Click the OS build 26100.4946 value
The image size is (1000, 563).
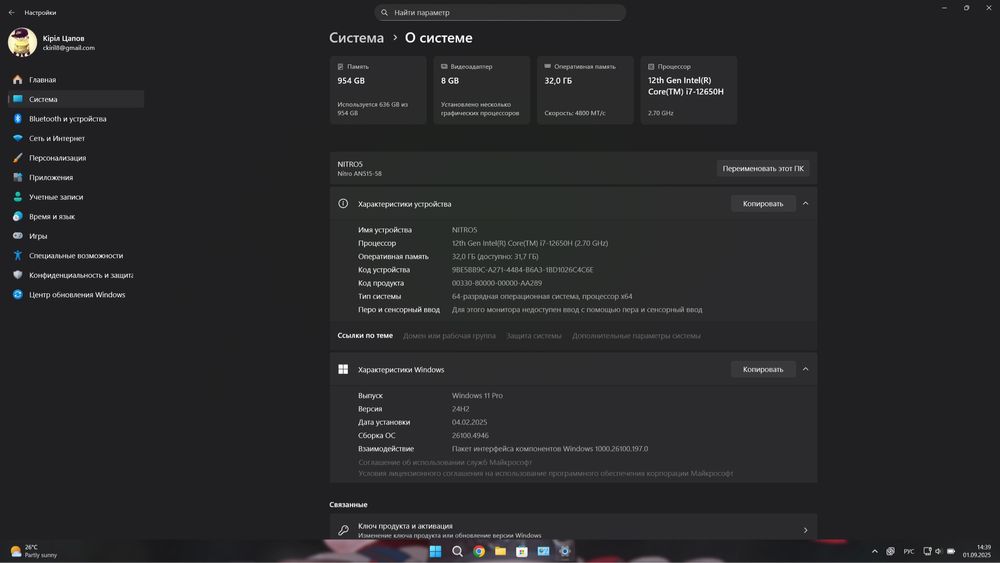(470, 435)
